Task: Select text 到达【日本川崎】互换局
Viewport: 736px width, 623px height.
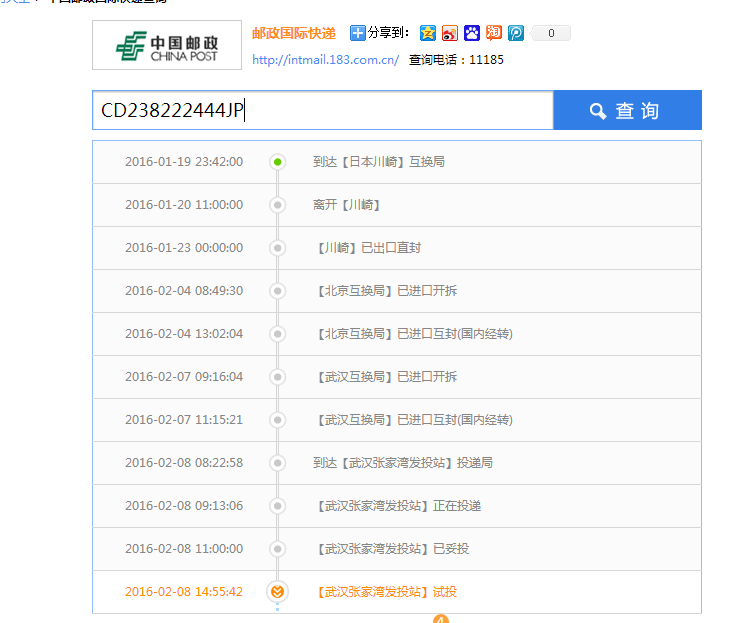Action: (379, 162)
